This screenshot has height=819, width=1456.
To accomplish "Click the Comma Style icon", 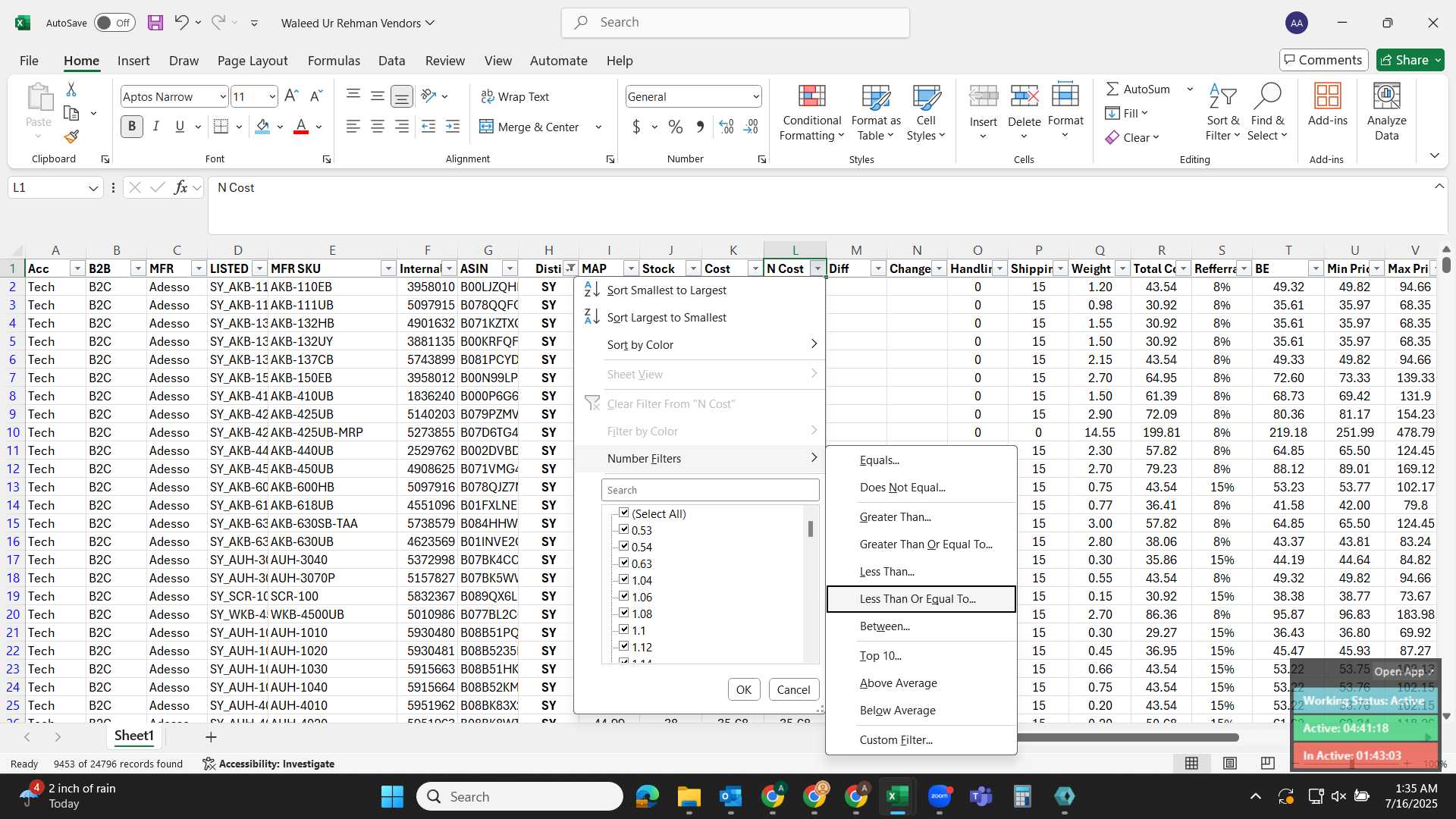I will pyautogui.click(x=700, y=127).
